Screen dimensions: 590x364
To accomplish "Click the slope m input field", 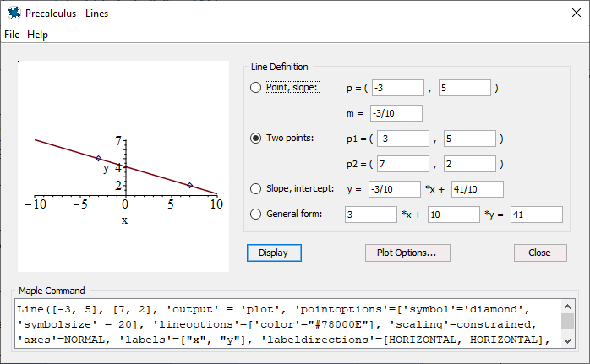I will click(396, 113).
